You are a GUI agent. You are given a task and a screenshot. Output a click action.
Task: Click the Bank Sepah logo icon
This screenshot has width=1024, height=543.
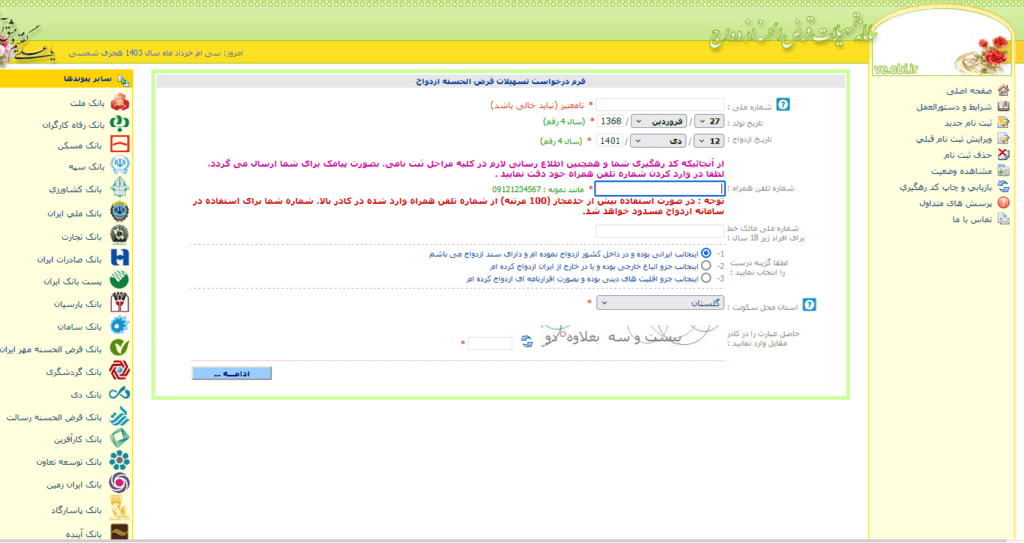coord(120,165)
